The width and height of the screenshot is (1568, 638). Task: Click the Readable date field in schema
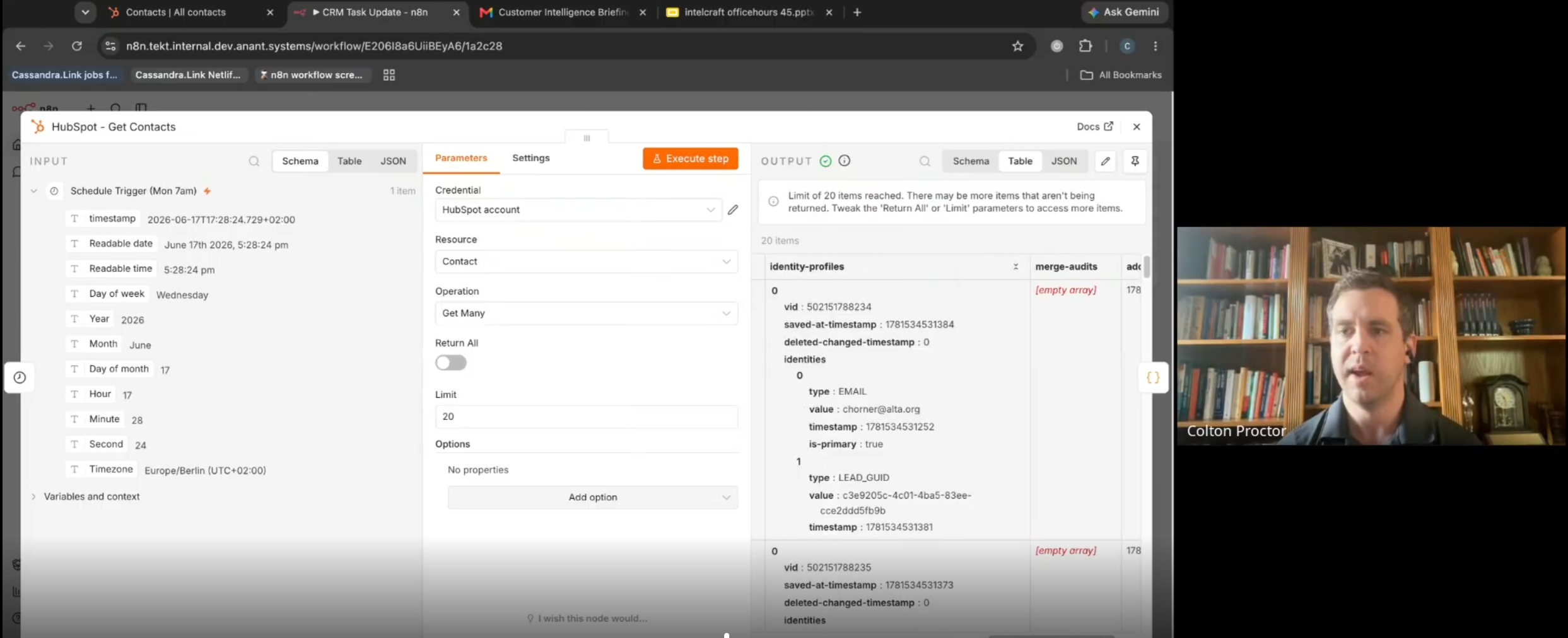tap(111, 244)
